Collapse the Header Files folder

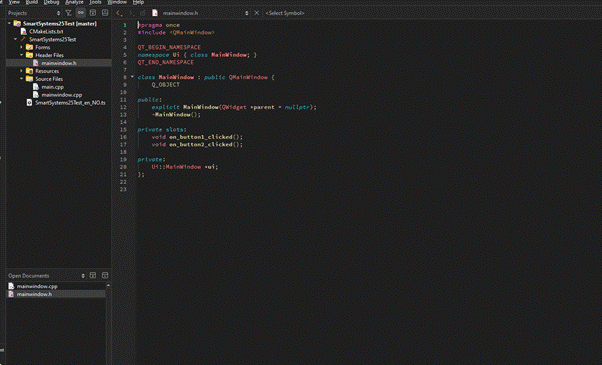(22, 55)
